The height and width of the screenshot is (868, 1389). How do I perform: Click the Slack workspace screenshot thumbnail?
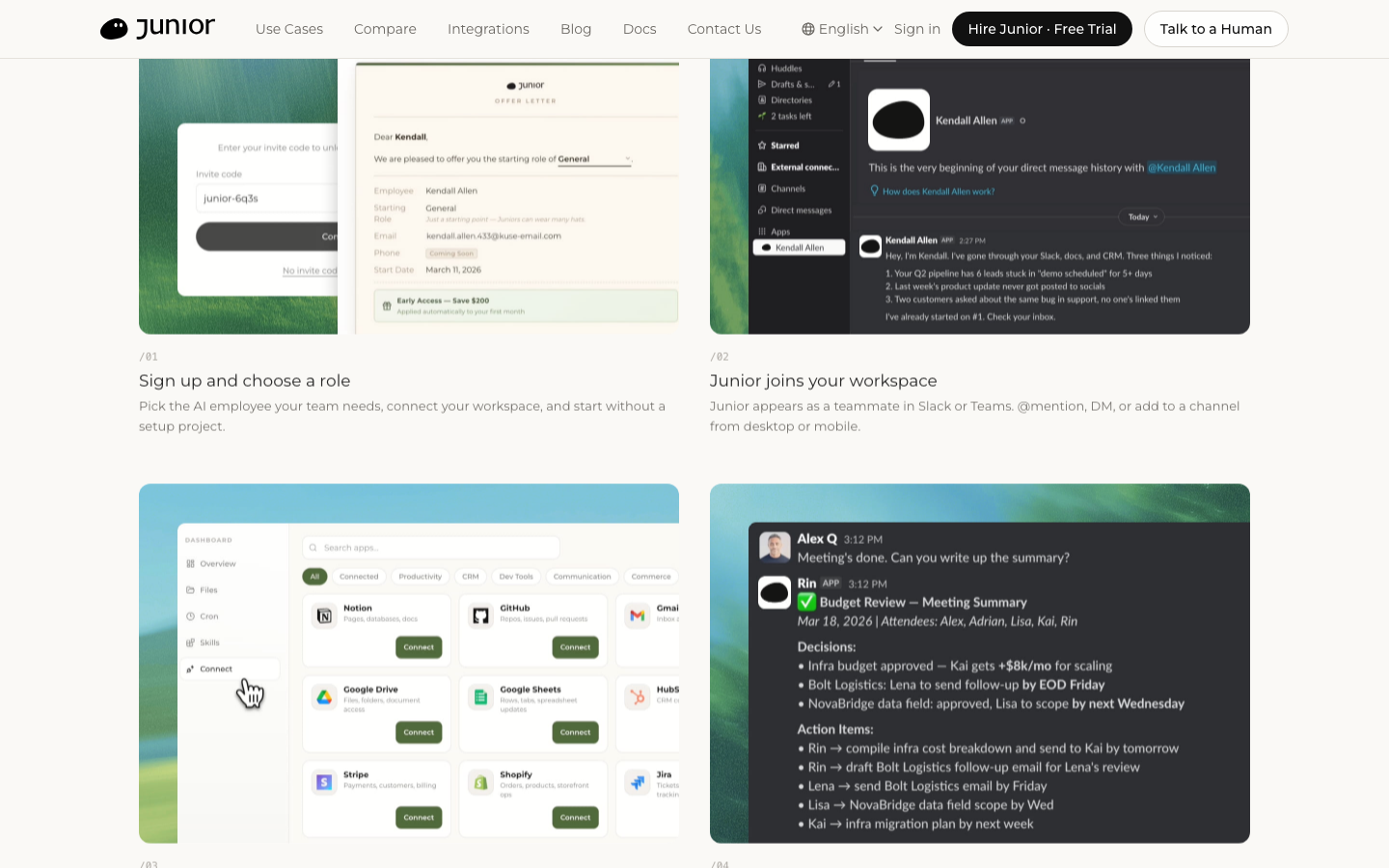(980, 197)
